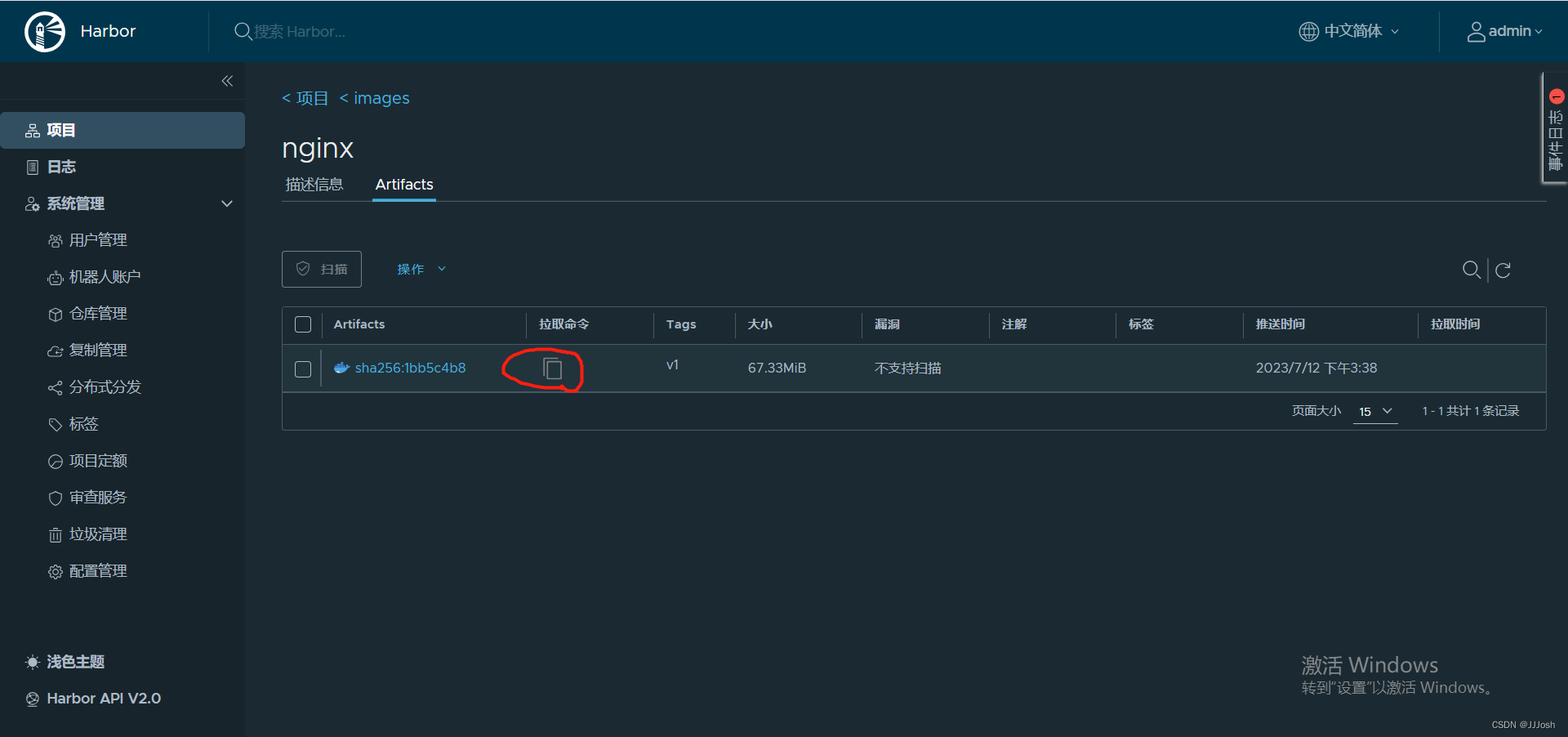The image size is (1568, 737).
Task: Collapse the sidebar with double-chevron icon
Action: point(227,81)
